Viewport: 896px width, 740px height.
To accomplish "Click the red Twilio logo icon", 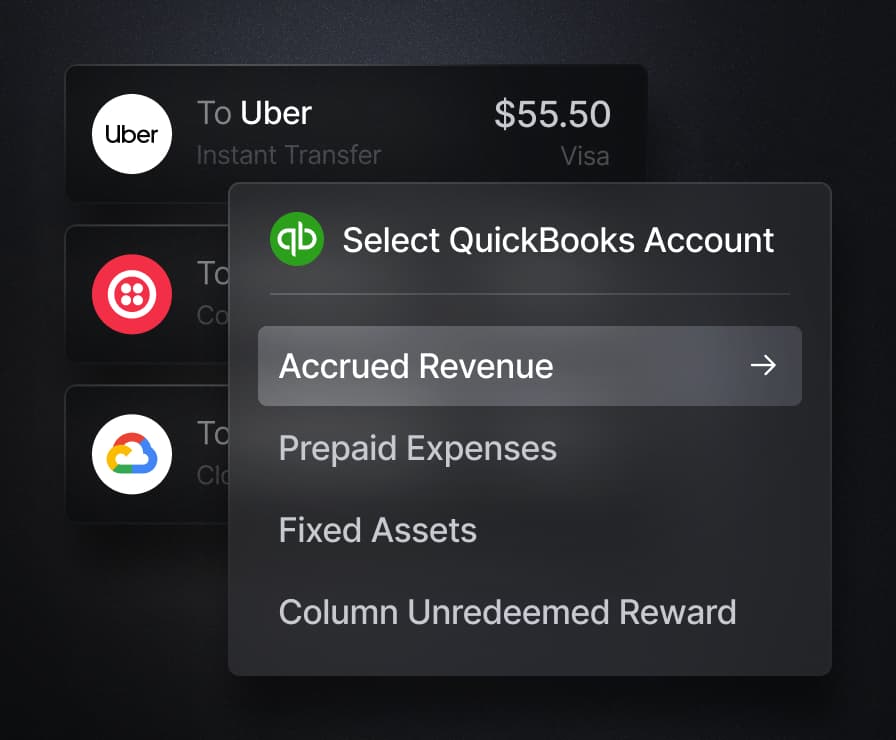I will pyautogui.click(x=132, y=294).
